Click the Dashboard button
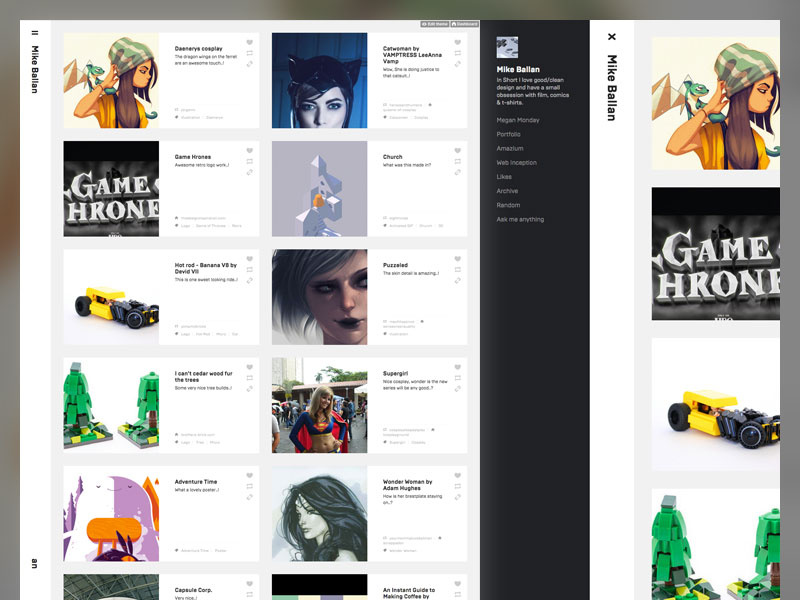This screenshot has width=800, height=600. tap(464, 24)
